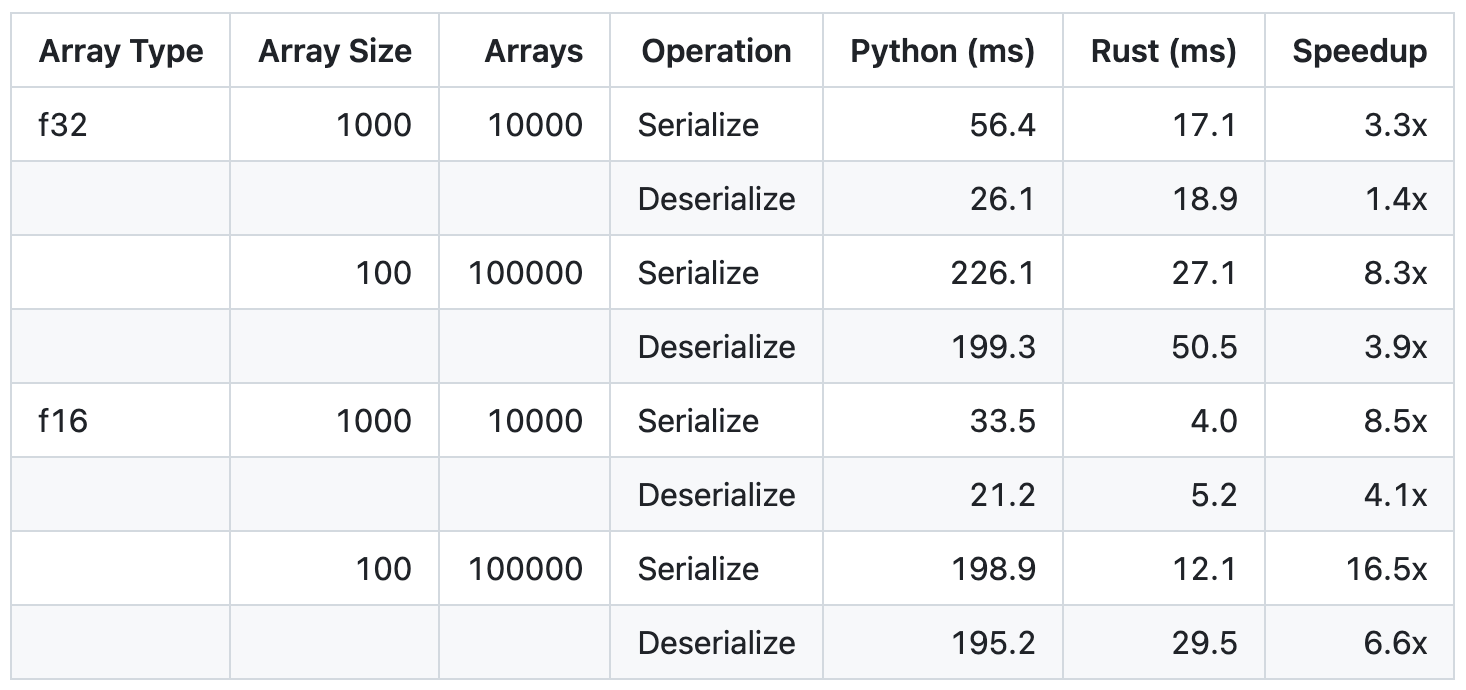Viewport: 1466px width, 690px height.
Task: Select the 1.4x speedup cell
Action: coord(1396,199)
